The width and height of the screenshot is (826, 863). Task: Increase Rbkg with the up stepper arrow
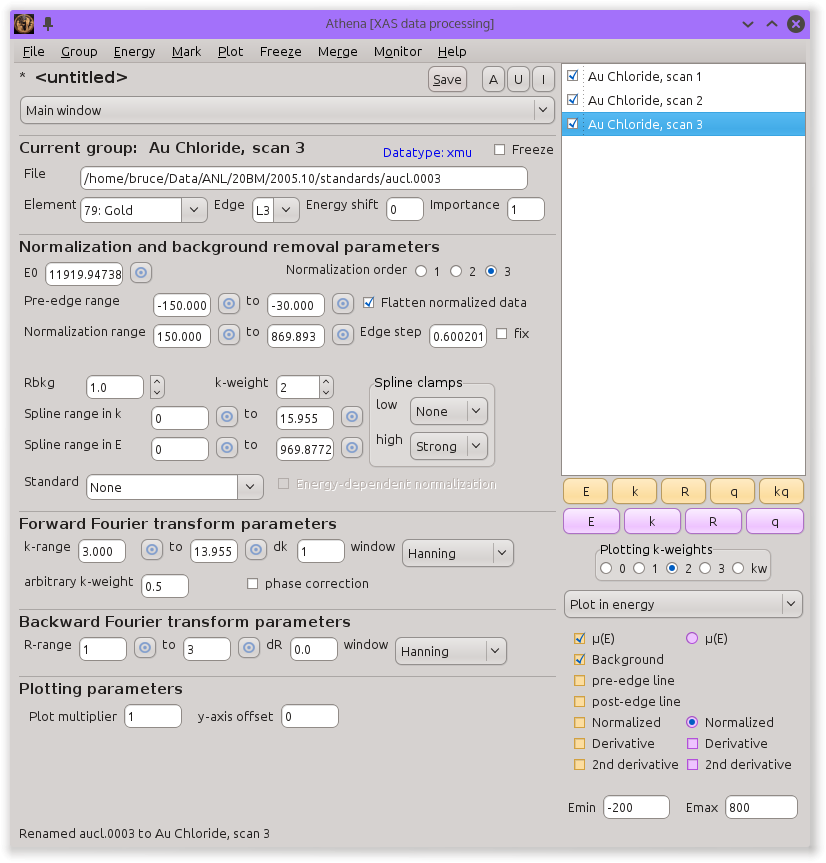(x=157, y=381)
